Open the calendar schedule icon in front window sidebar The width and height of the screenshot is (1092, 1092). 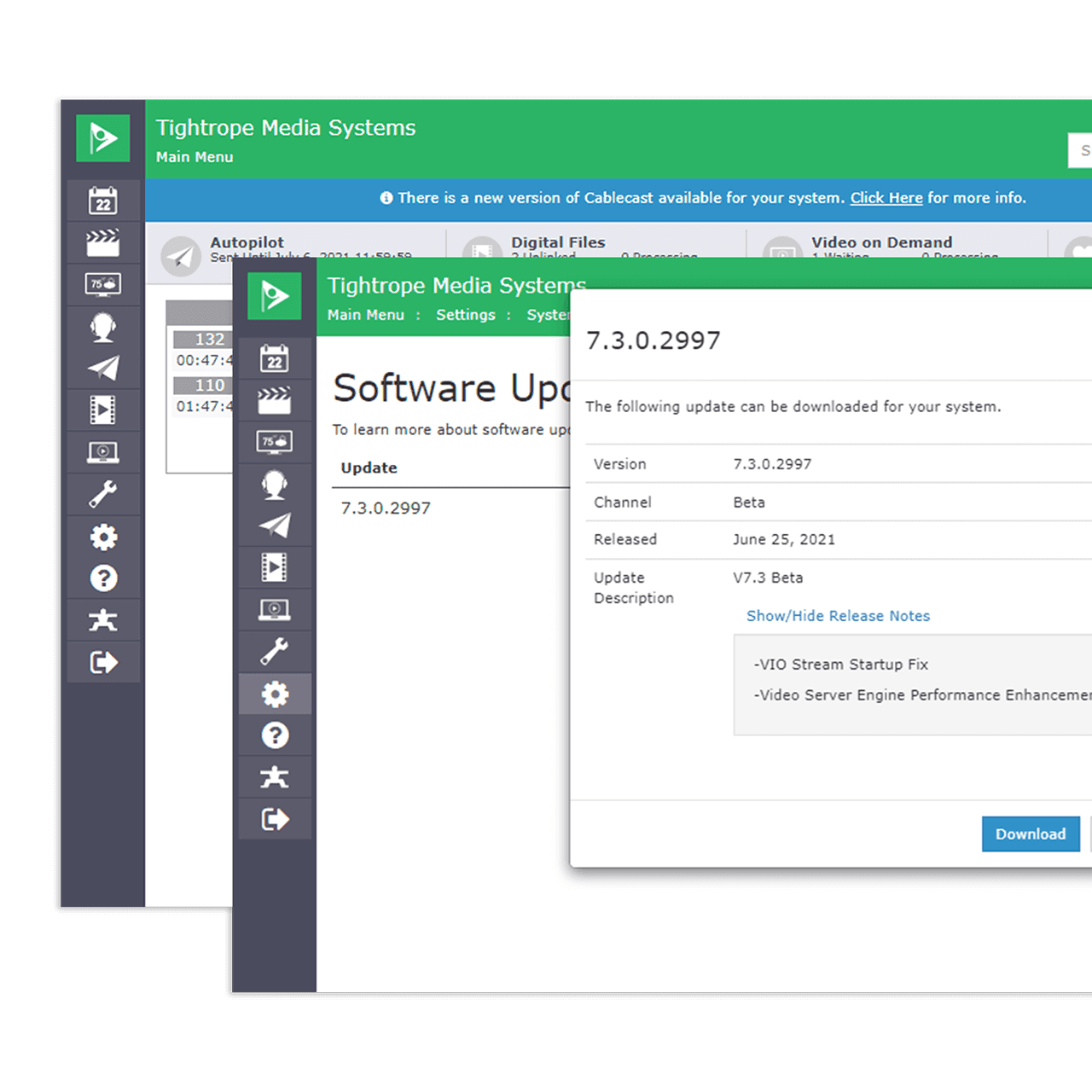pos(275,359)
